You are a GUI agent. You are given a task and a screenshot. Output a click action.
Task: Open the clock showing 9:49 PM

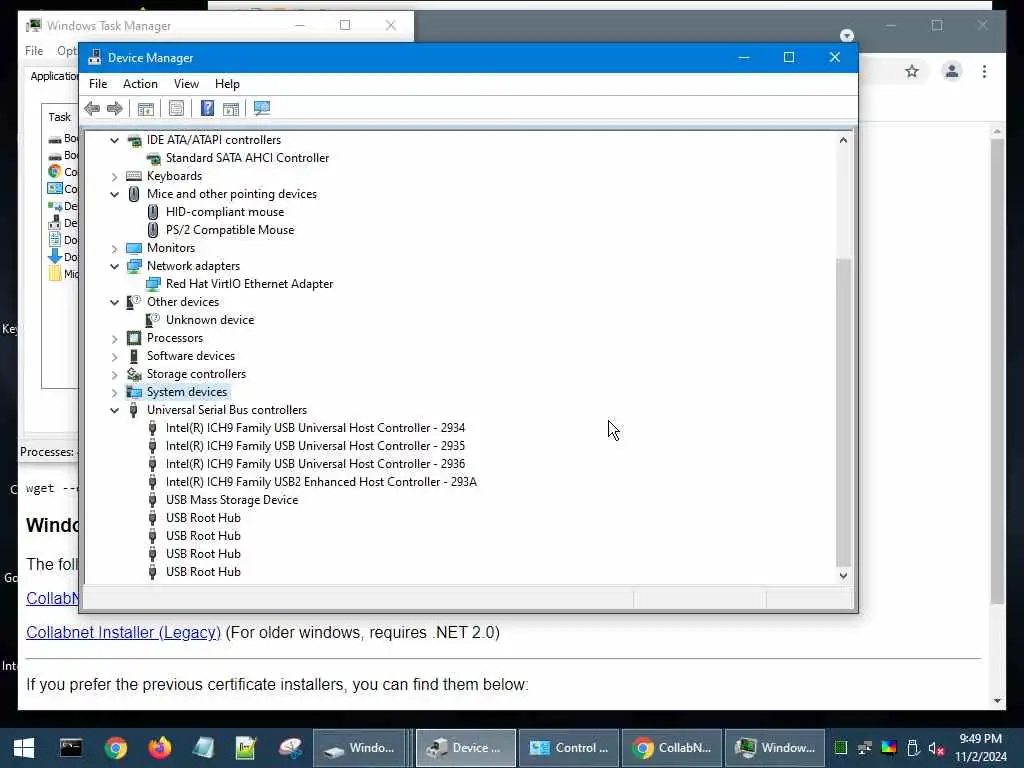point(980,748)
